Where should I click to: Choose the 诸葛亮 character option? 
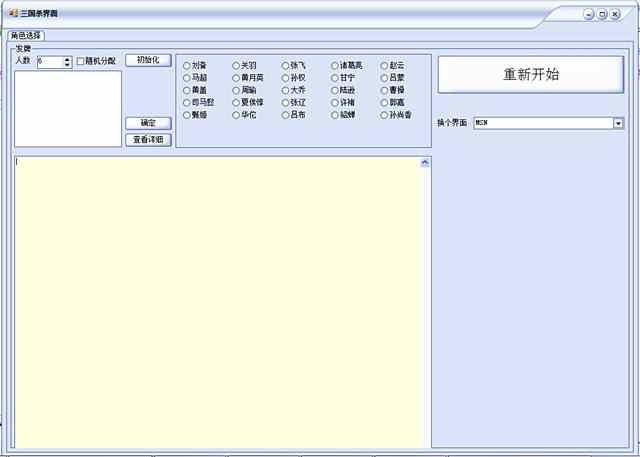pos(335,65)
